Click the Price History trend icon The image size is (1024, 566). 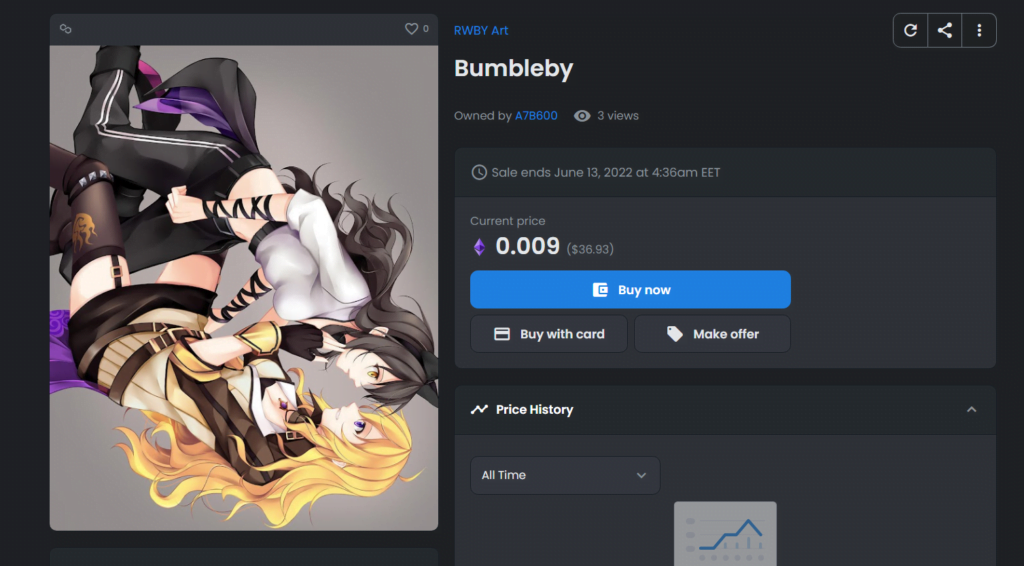pyautogui.click(x=479, y=409)
